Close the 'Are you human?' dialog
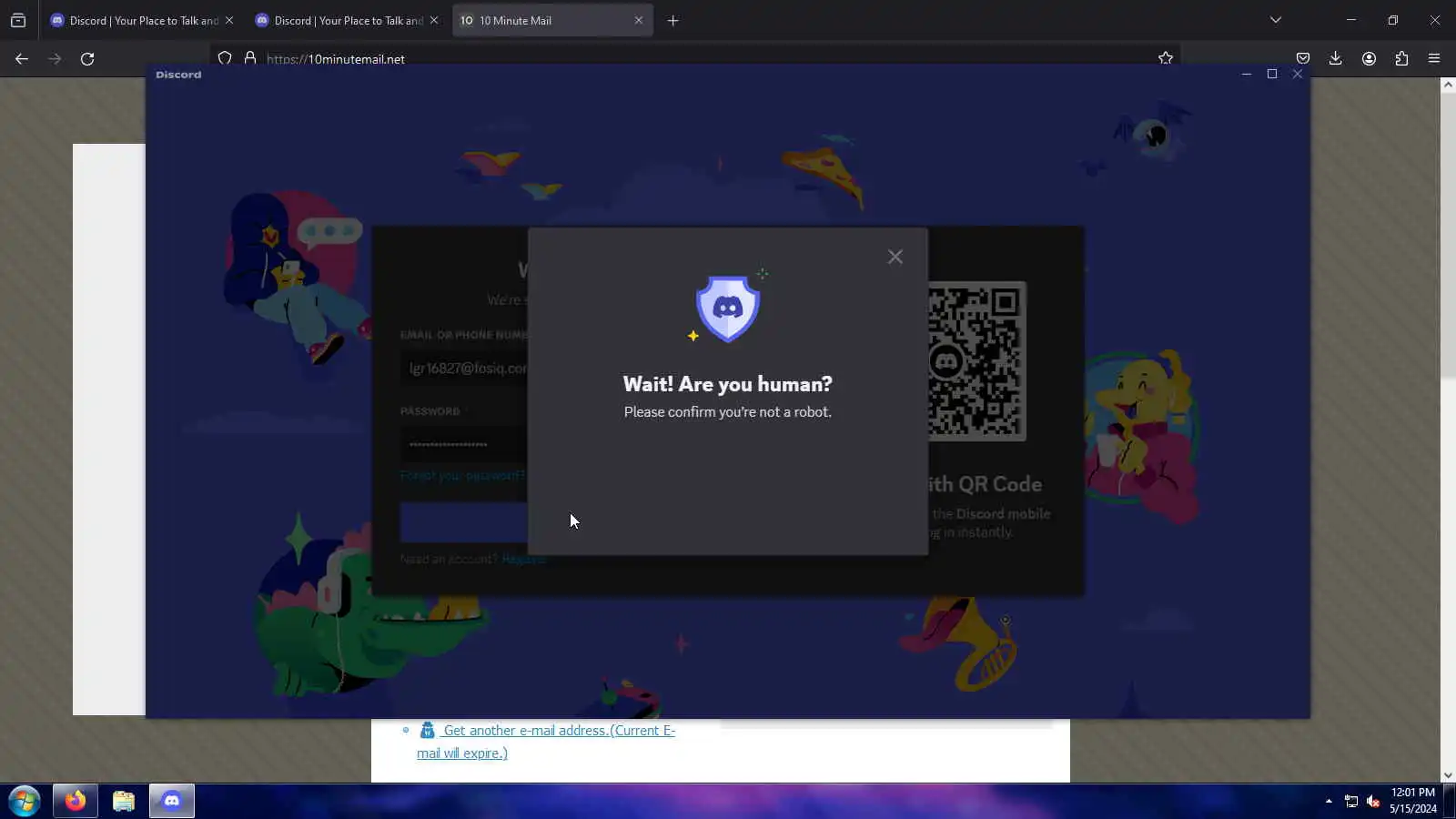1456x819 pixels. (895, 257)
